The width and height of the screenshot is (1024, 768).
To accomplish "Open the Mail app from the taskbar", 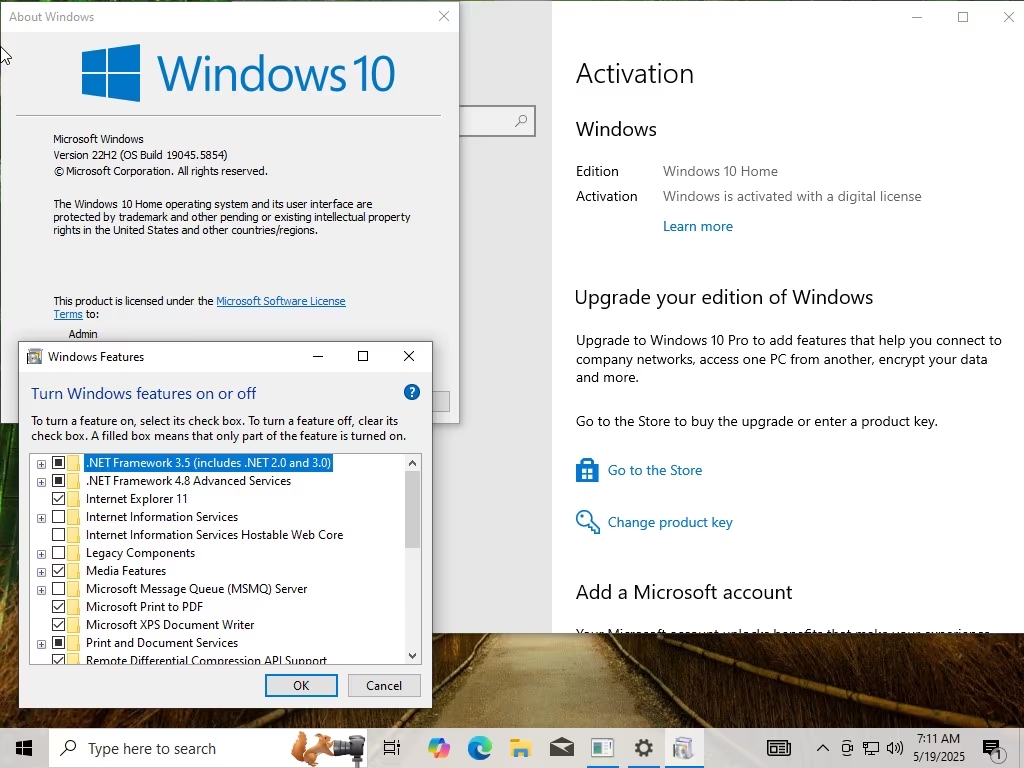I will pyautogui.click(x=562, y=748).
